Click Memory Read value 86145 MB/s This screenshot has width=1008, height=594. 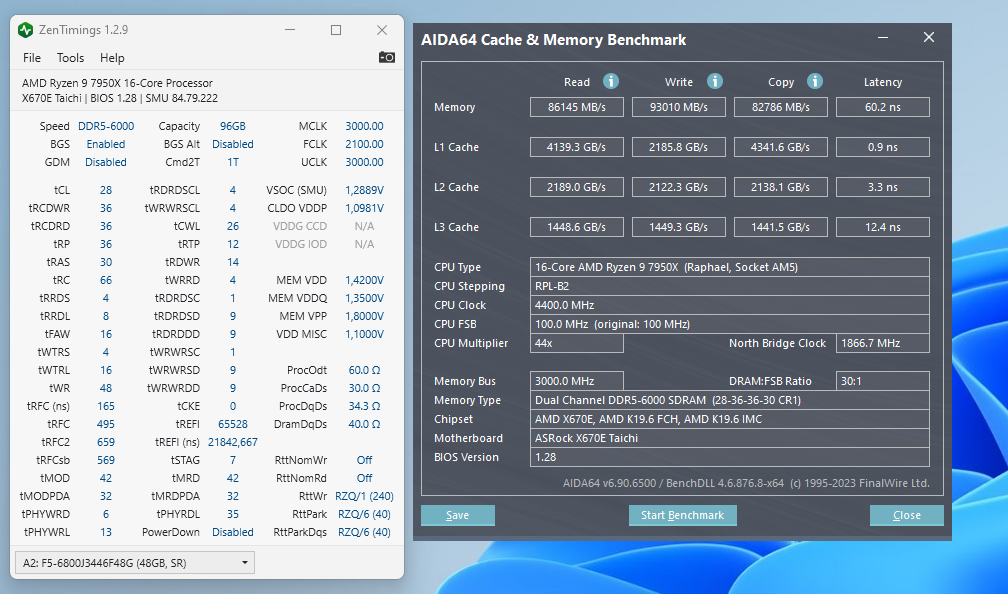(577, 107)
